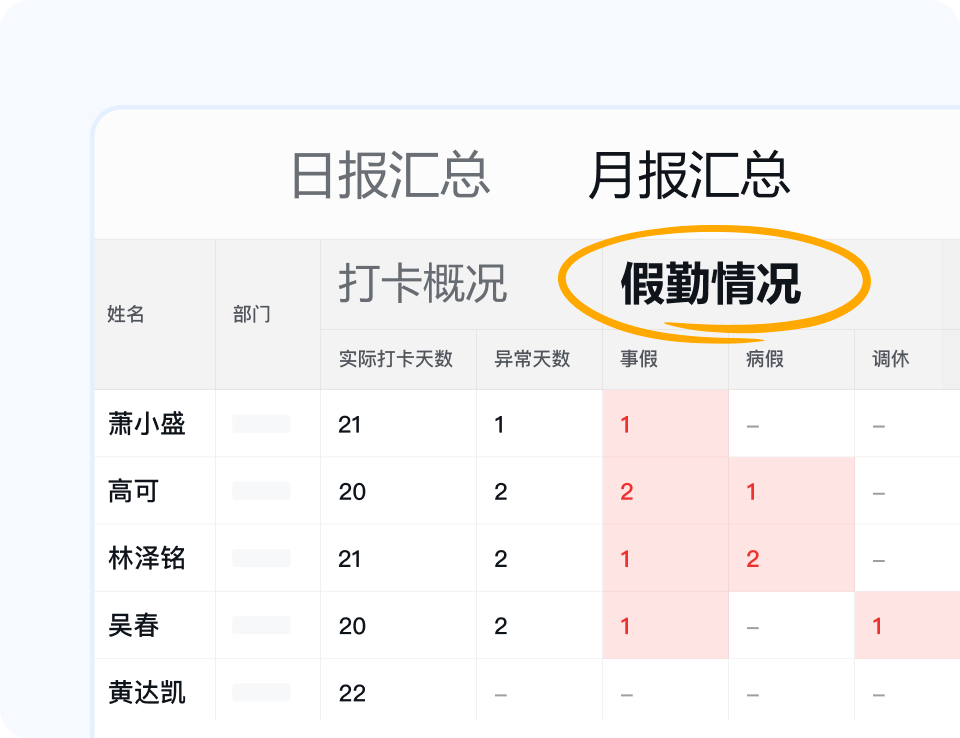This screenshot has height=738, width=960.
Task: Click 高可's highlighted 事假 value of 2
Action: pos(624,490)
